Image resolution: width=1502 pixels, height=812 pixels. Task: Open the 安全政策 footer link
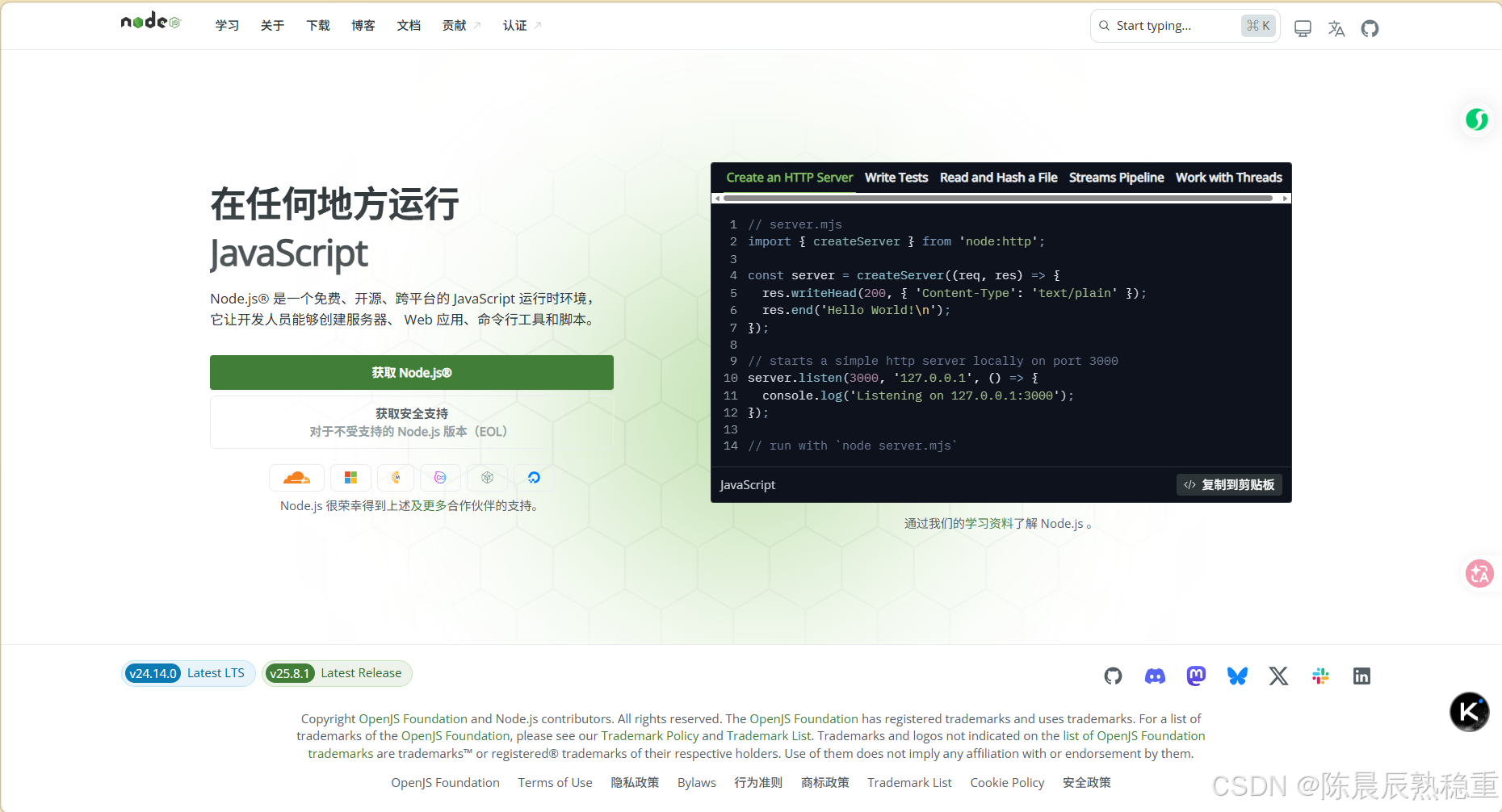coord(1087,783)
